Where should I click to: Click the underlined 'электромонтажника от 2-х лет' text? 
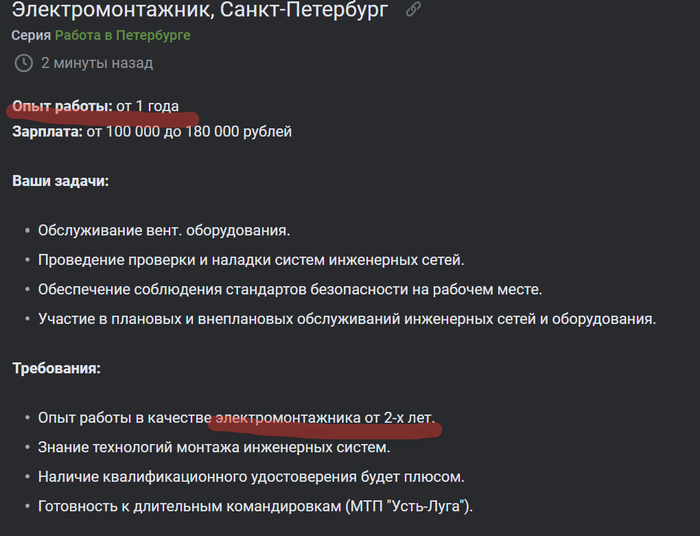coord(325,418)
